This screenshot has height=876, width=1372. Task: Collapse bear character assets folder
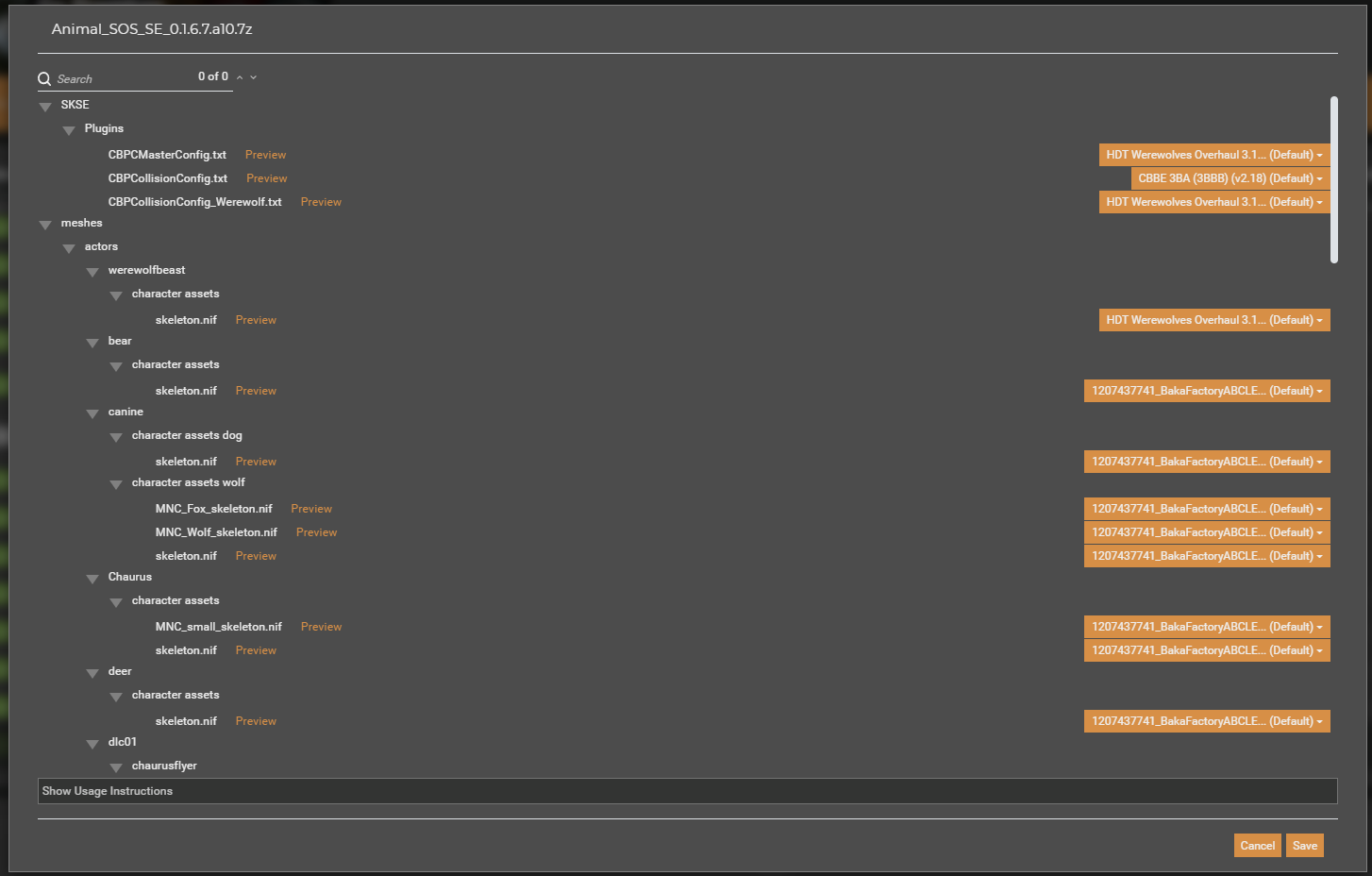(116, 366)
